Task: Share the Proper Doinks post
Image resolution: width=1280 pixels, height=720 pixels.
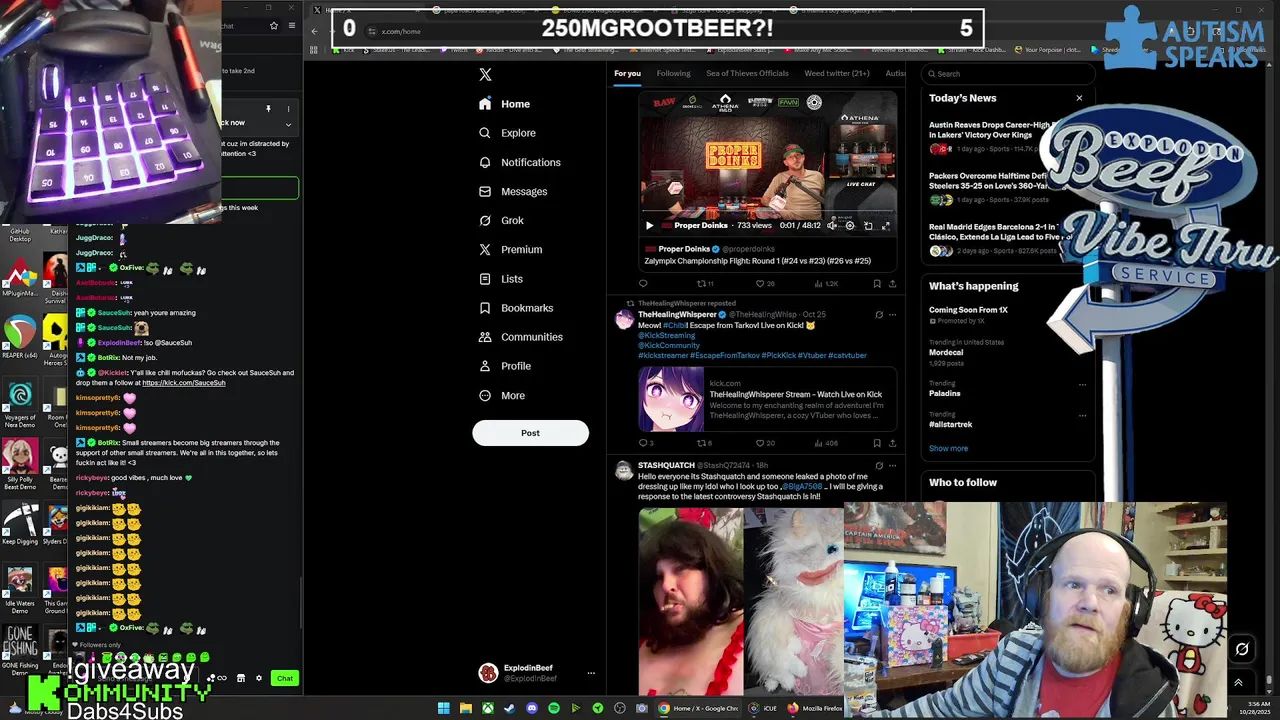Action: pyautogui.click(x=892, y=283)
